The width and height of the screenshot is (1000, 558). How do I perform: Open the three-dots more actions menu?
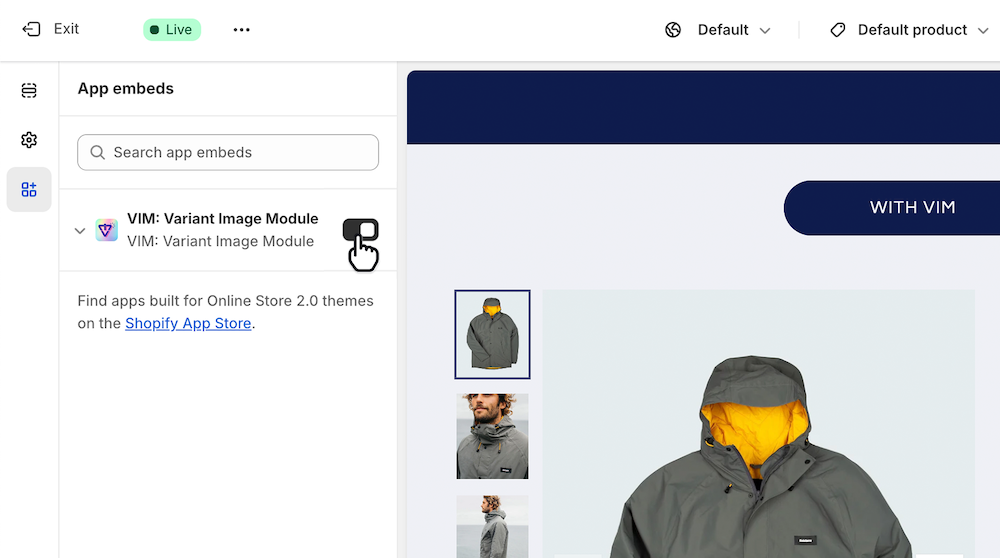point(241,30)
